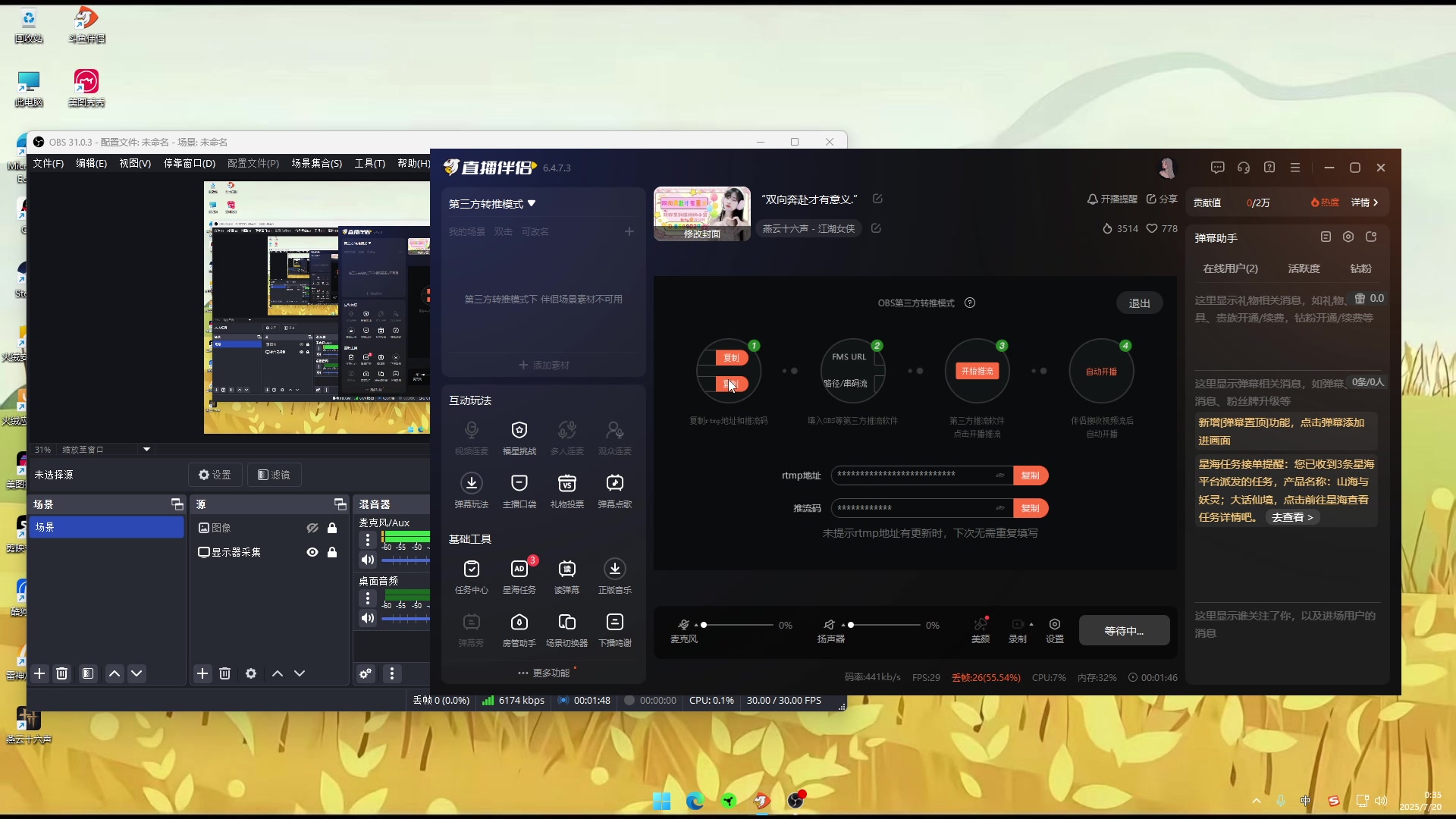This screenshot has height=819, width=1456.
Task: Open 设置 in 直播伴侣 bottom bar
Action: (x=1055, y=629)
